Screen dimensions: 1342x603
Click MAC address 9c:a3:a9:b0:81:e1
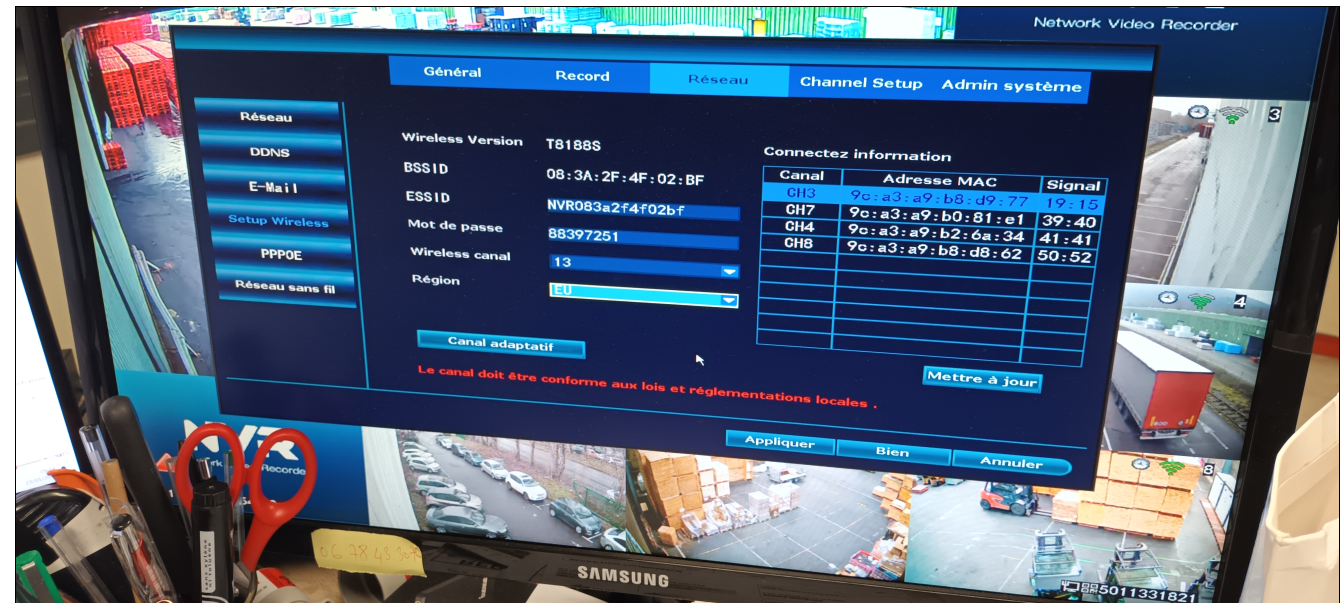click(x=937, y=216)
